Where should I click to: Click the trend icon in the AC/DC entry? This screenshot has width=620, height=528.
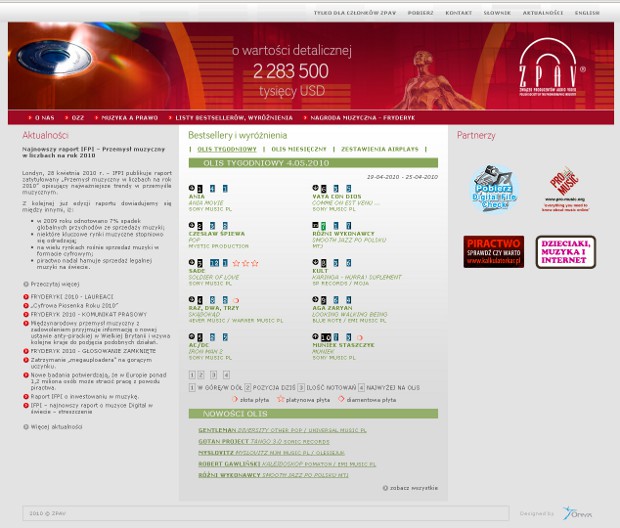coord(192,336)
